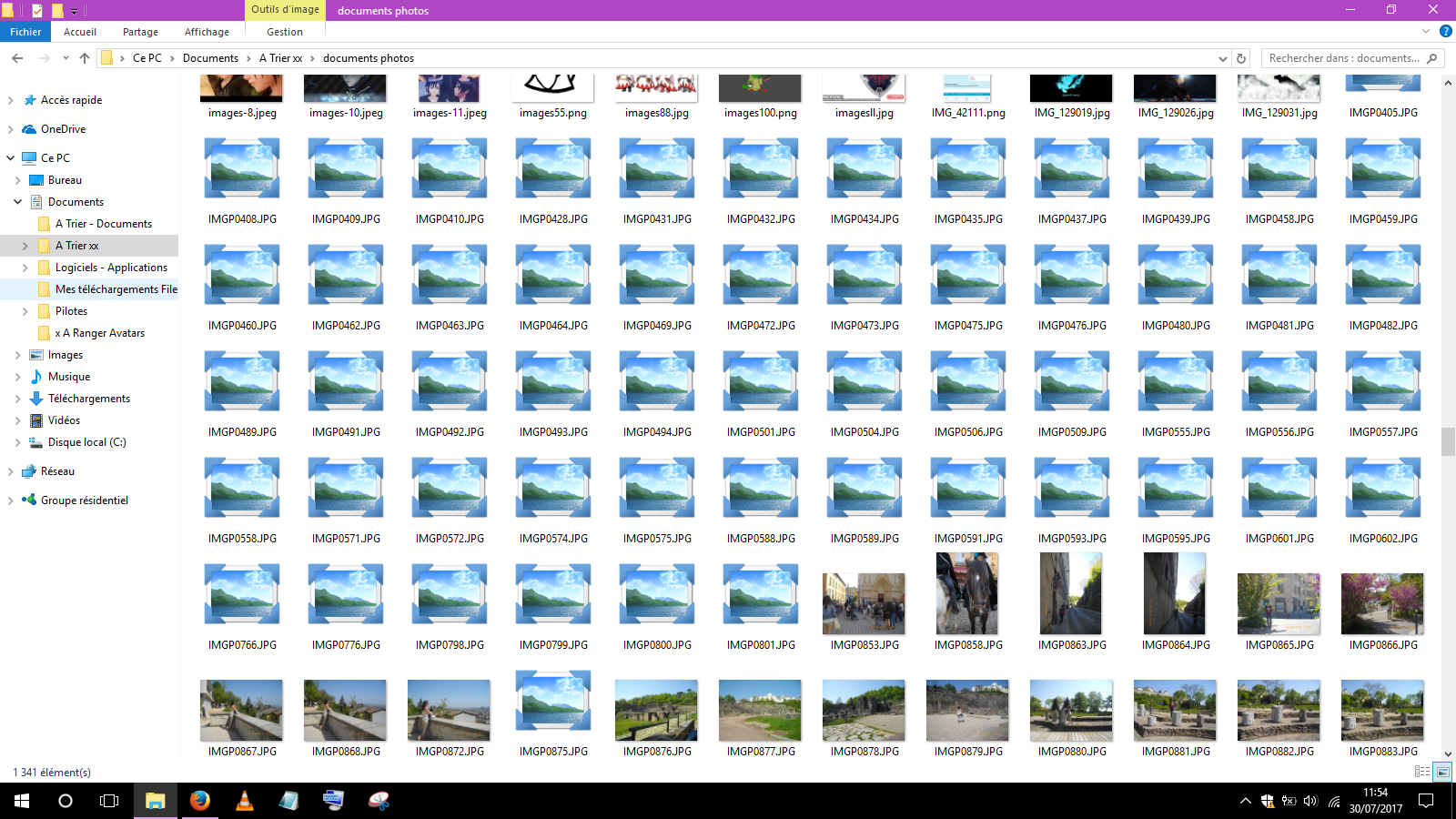Select file images100.png
Screen dimensions: 1456x819
761,96
